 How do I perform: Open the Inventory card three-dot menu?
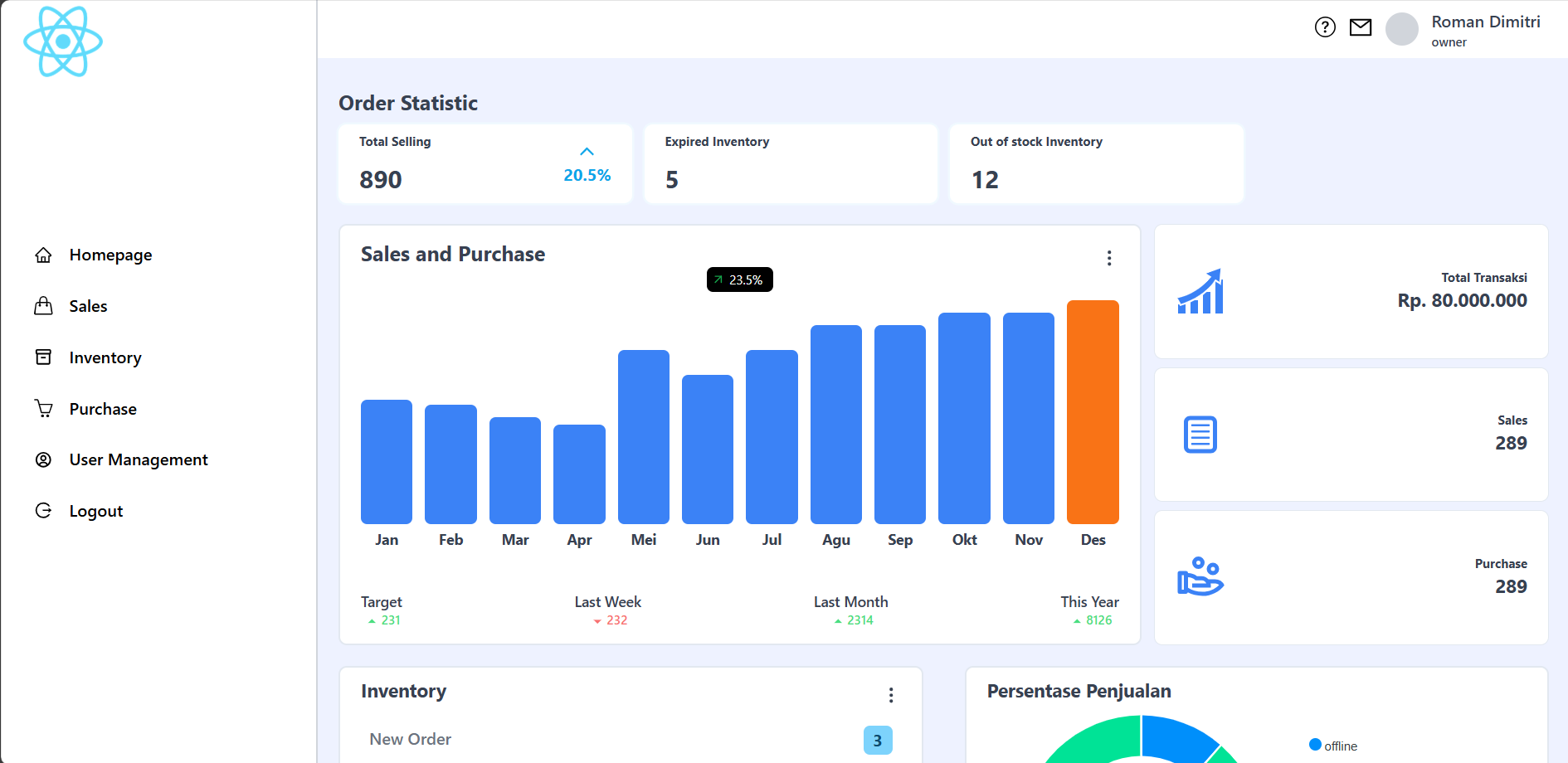coord(891,695)
